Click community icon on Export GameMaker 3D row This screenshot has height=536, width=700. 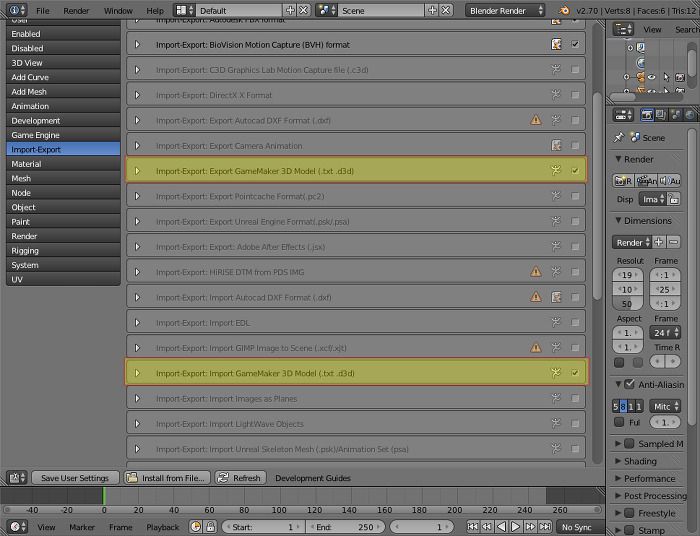pyautogui.click(x=556, y=170)
